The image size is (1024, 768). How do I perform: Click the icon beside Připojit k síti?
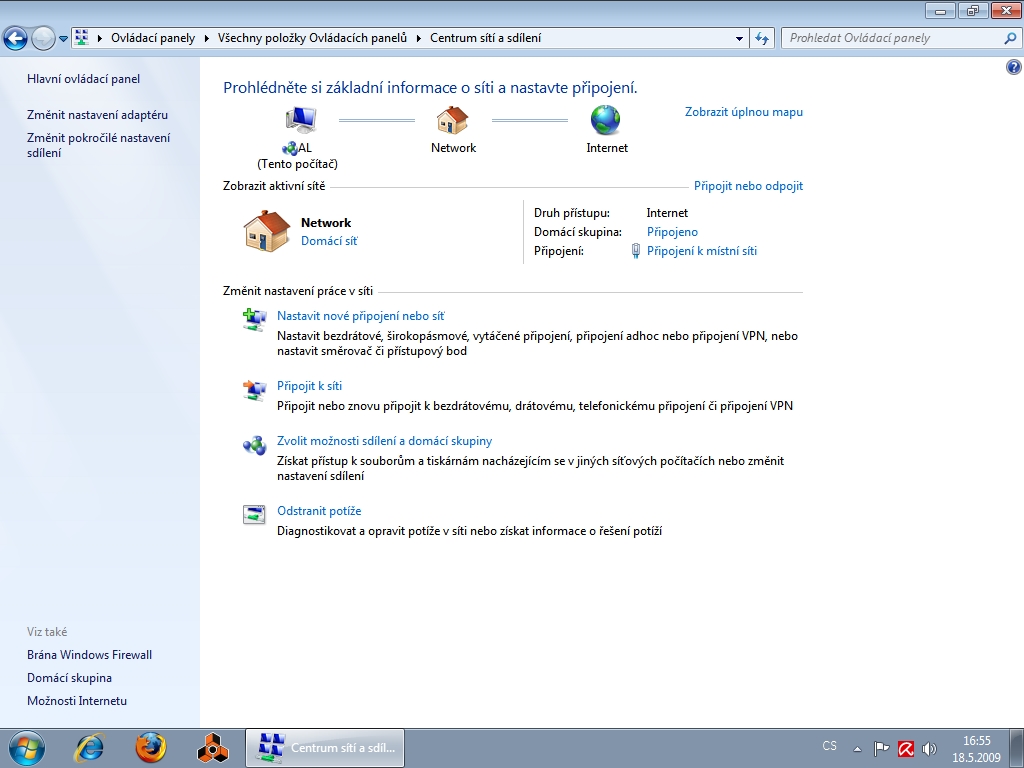254,390
